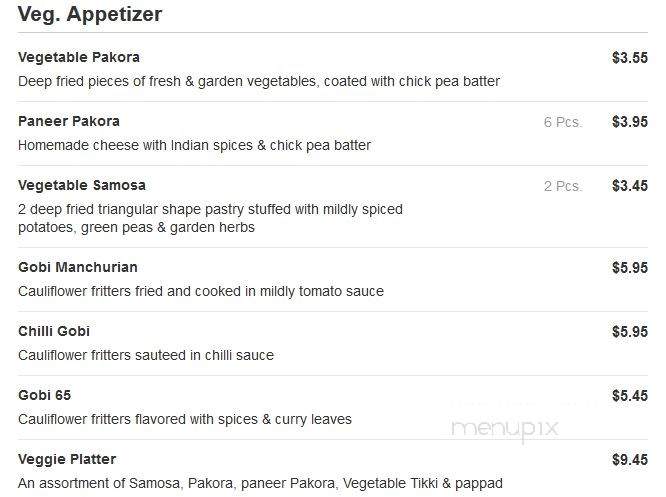The width and height of the screenshot is (666, 497).
Task: Click the $5.45 price for Gobi 65
Action: pos(630,396)
